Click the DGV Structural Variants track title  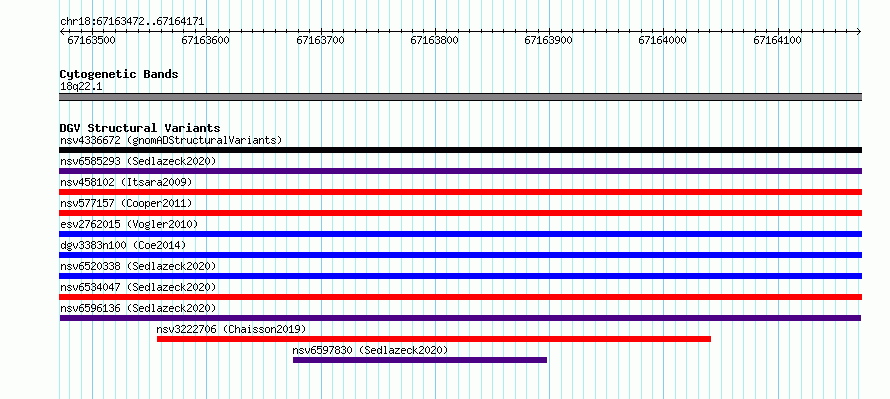click(140, 128)
